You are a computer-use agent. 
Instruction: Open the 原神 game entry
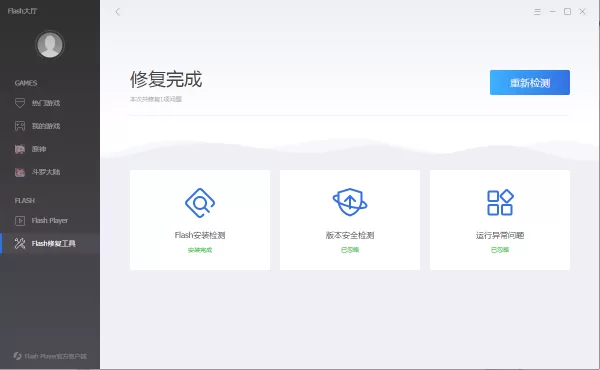pos(50,149)
